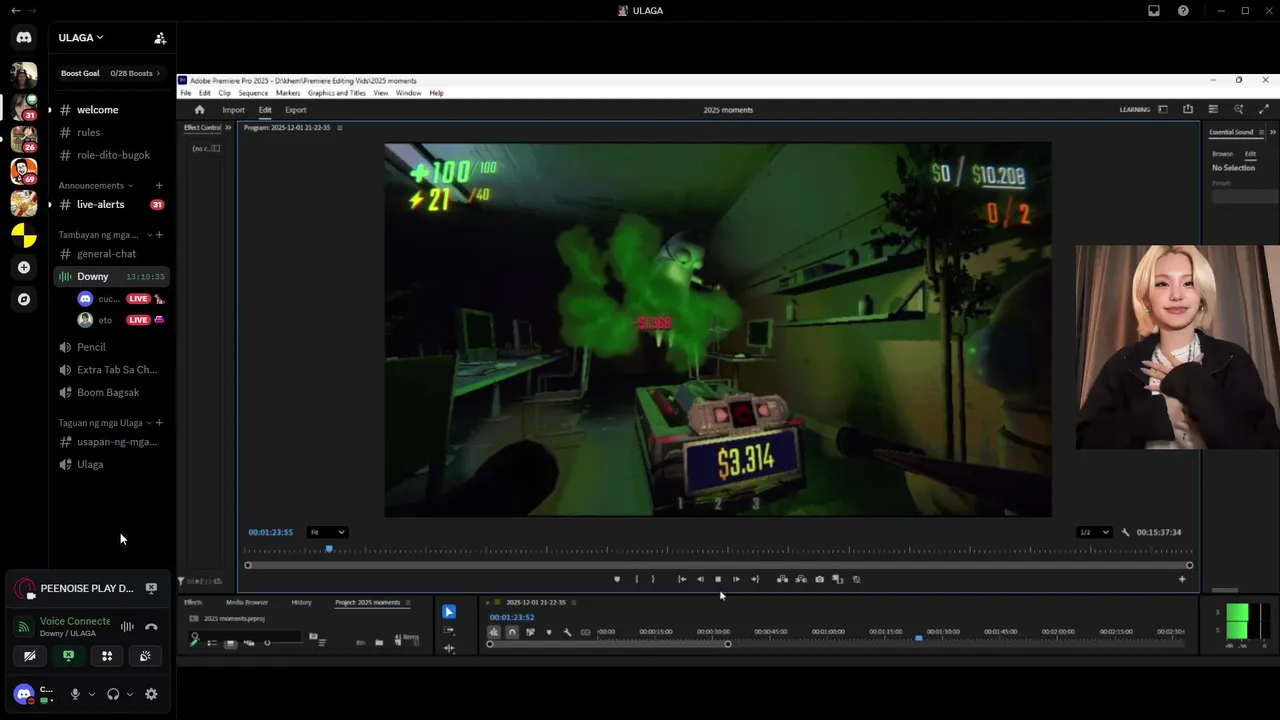Toggle linked selection in timeline
This screenshot has width=1280, height=720.
tap(530, 632)
